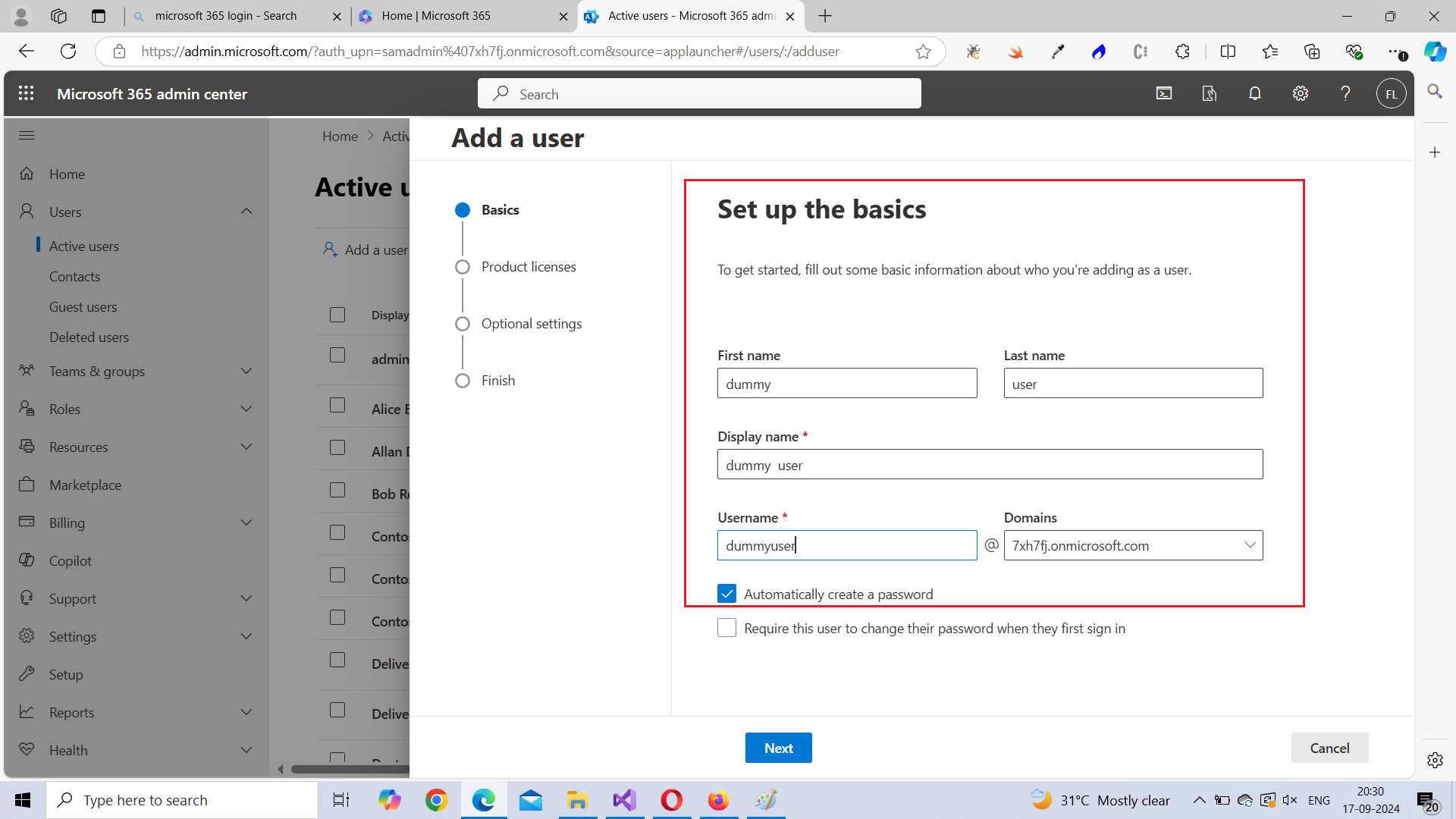The image size is (1456, 819).
Task: Open Contacts in sidebar
Action: pos(74,276)
